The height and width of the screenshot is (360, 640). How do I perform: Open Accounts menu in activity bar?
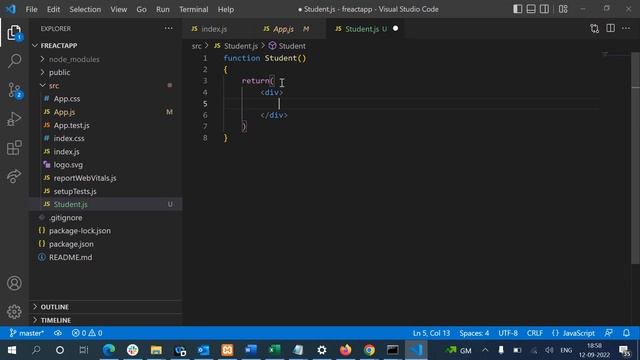tap(14, 283)
